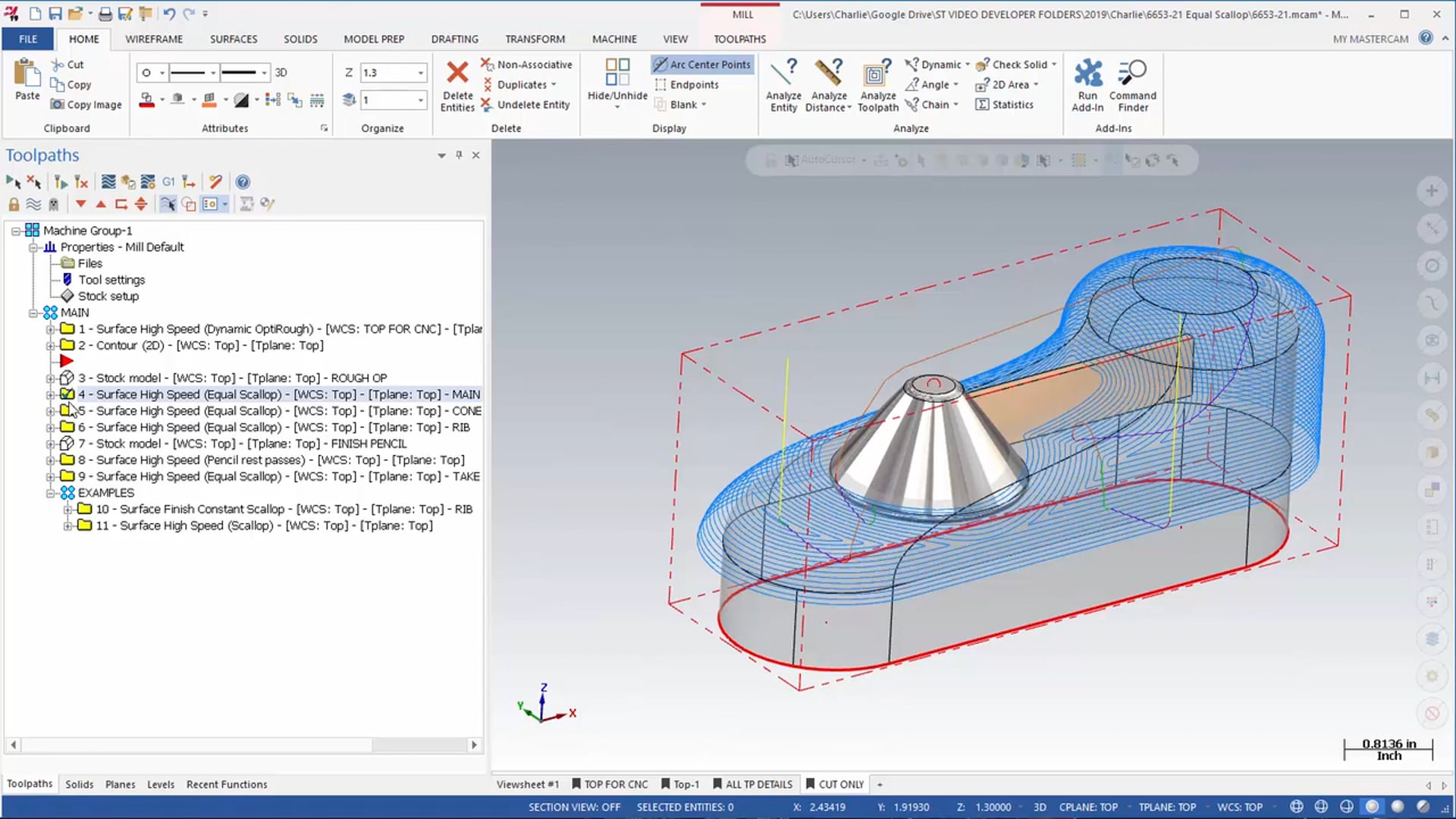Switch to the Levels manager tab

coord(160,784)
